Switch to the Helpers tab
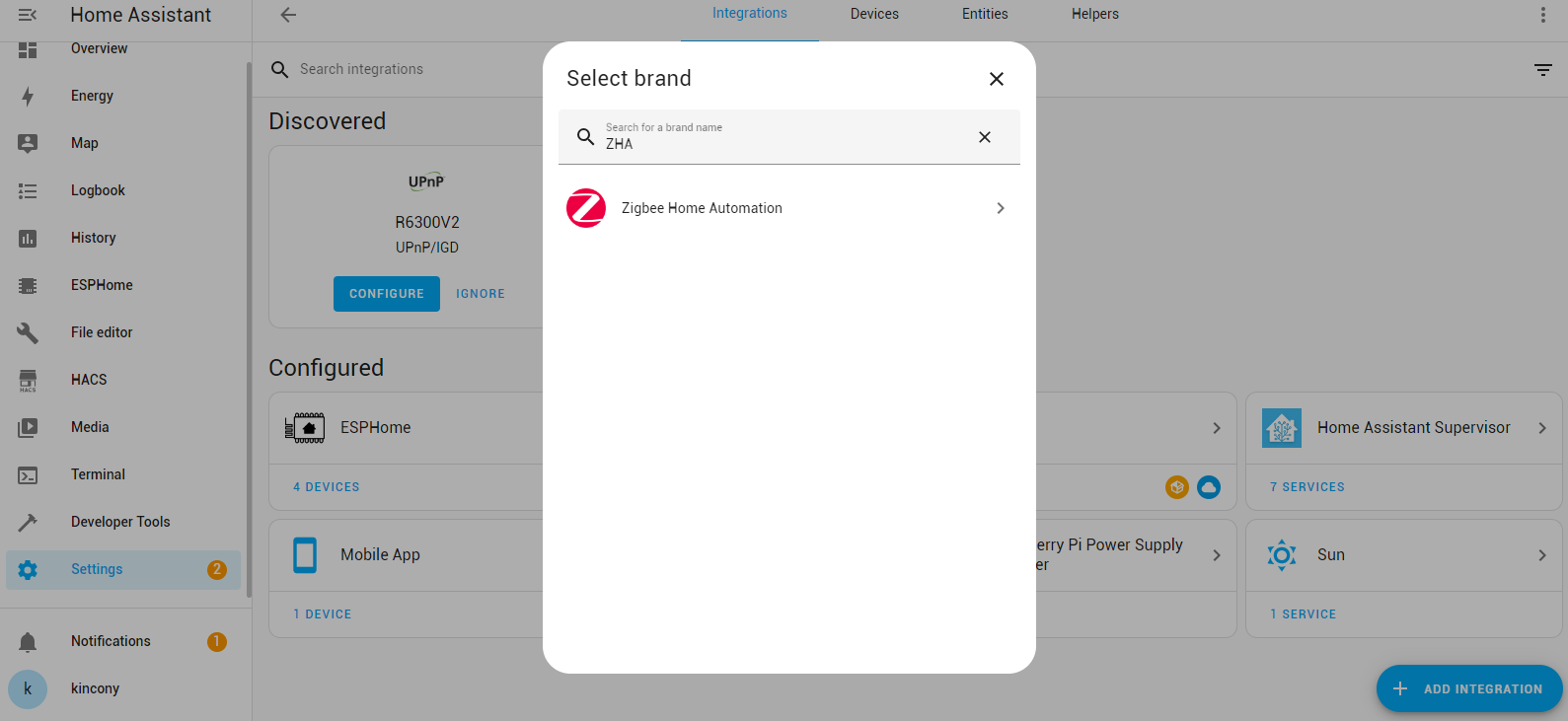The image size is (1568, 721). pyautogui.click(x=1094, y=14)
